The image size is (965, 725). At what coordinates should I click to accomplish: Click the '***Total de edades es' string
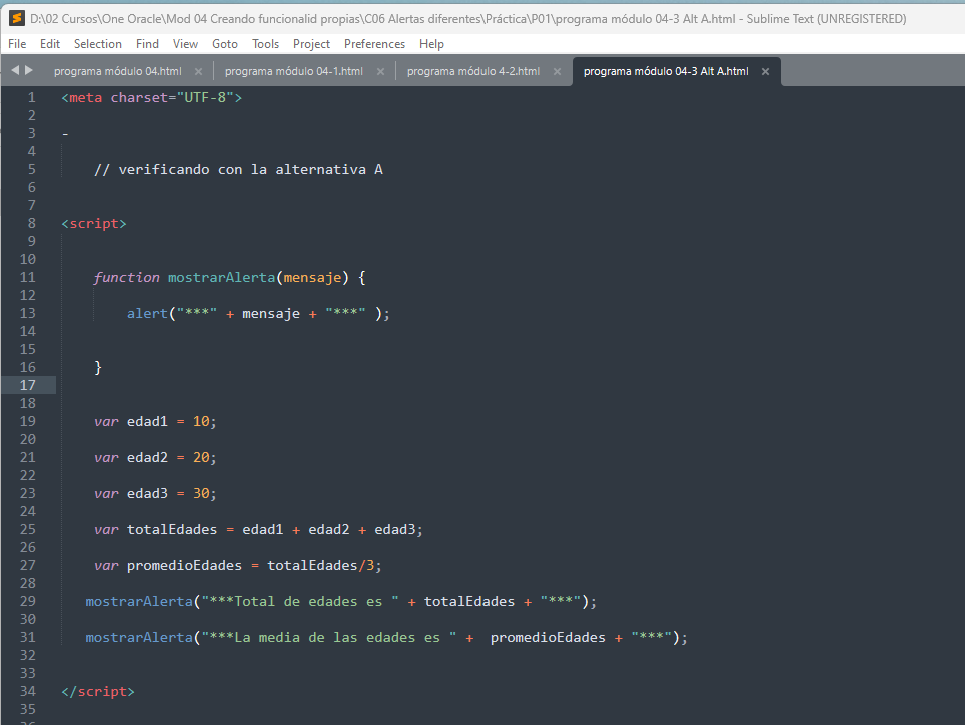300,601
